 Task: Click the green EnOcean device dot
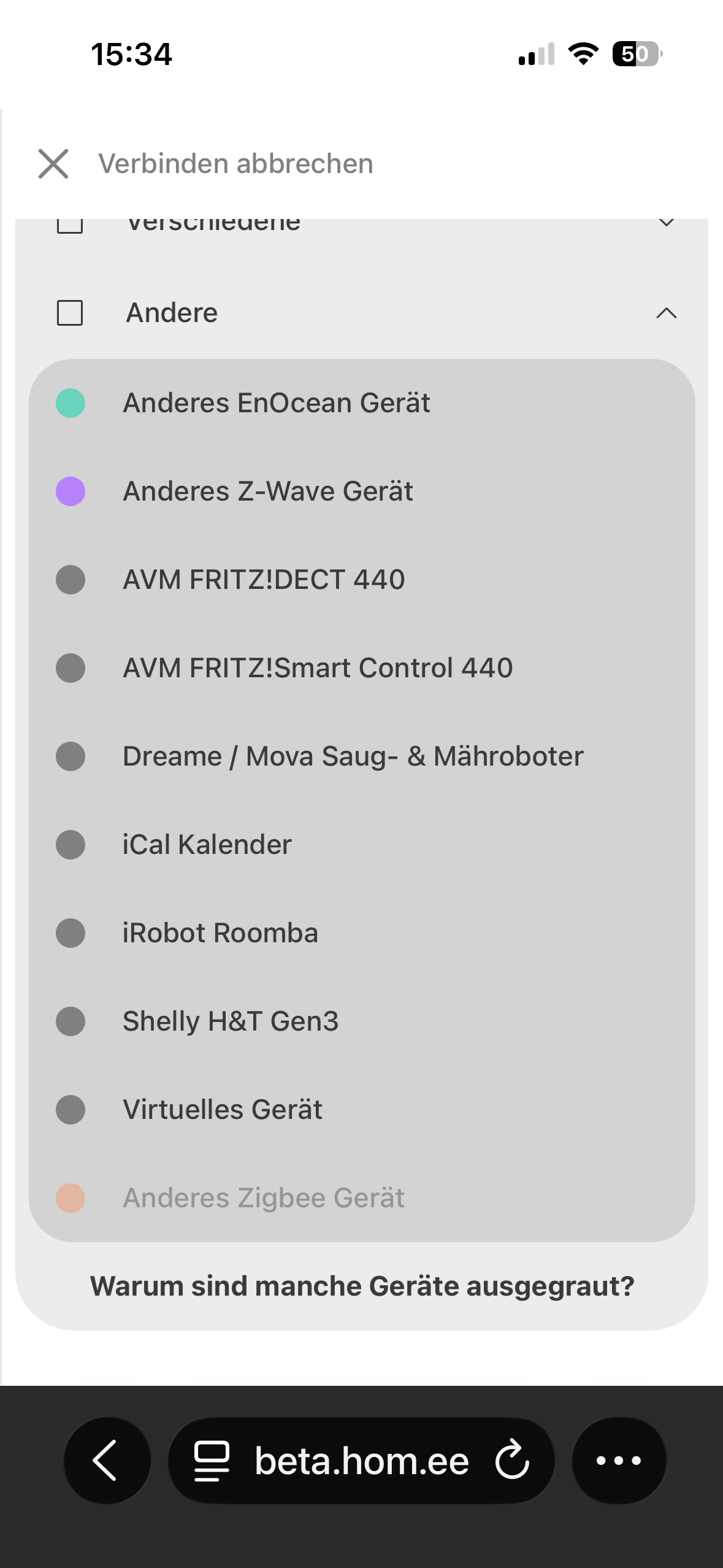point(71,403)
